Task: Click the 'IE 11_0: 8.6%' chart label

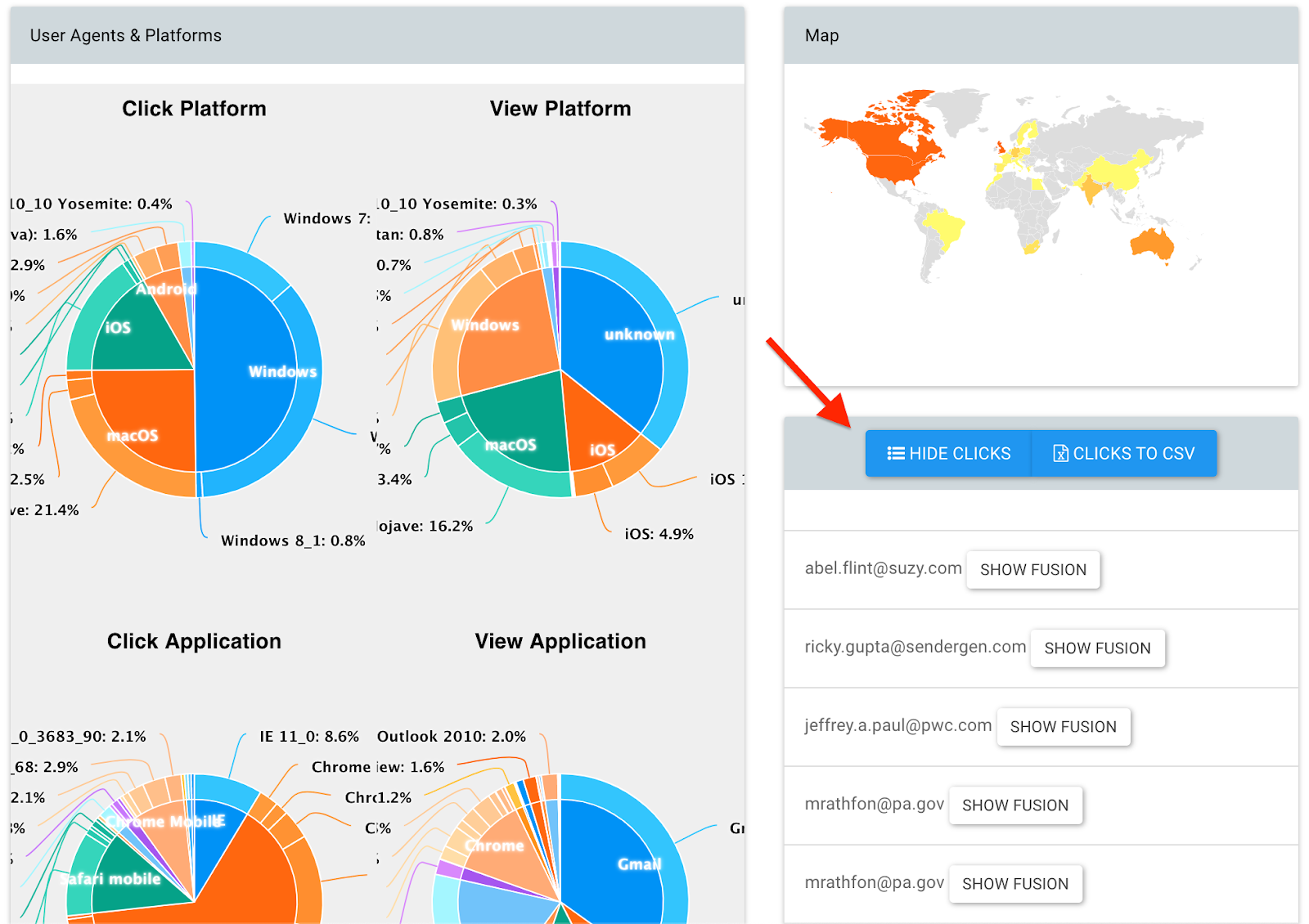Action: 309,737
